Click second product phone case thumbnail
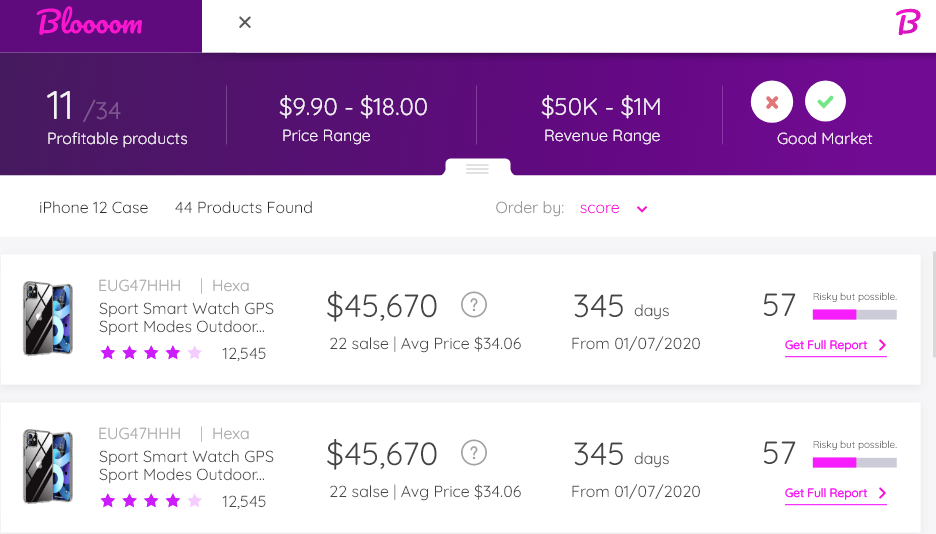936x534 pixels. tap(48, 467)
